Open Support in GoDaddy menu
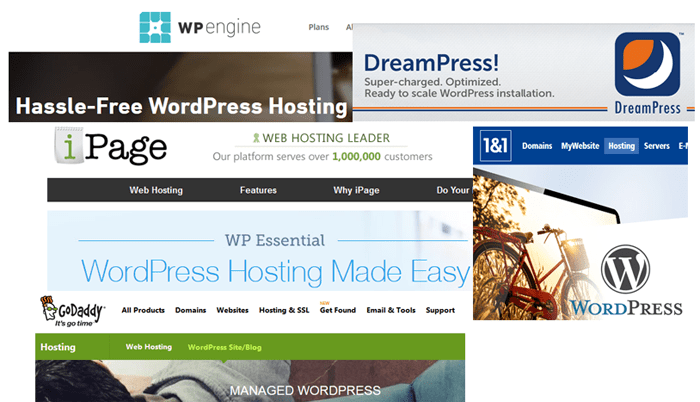This screenshot has height=402, width=700. point(440,310)
